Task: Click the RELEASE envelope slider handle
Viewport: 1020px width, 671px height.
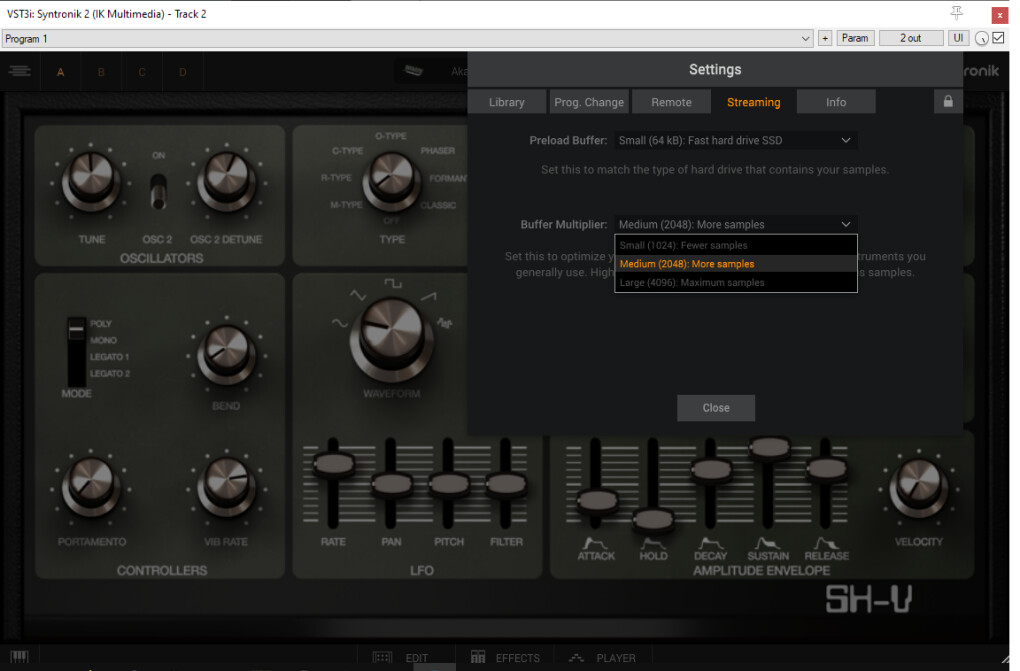Action: pos(827,469)
